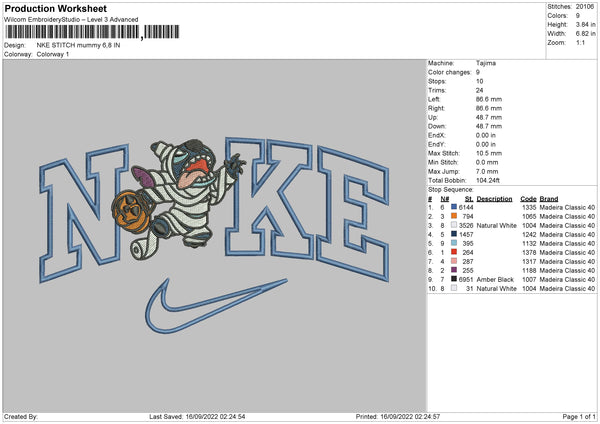
Task: Select design name NKE STITCH mummy 6.8 IN
Action: click(78, 45)
